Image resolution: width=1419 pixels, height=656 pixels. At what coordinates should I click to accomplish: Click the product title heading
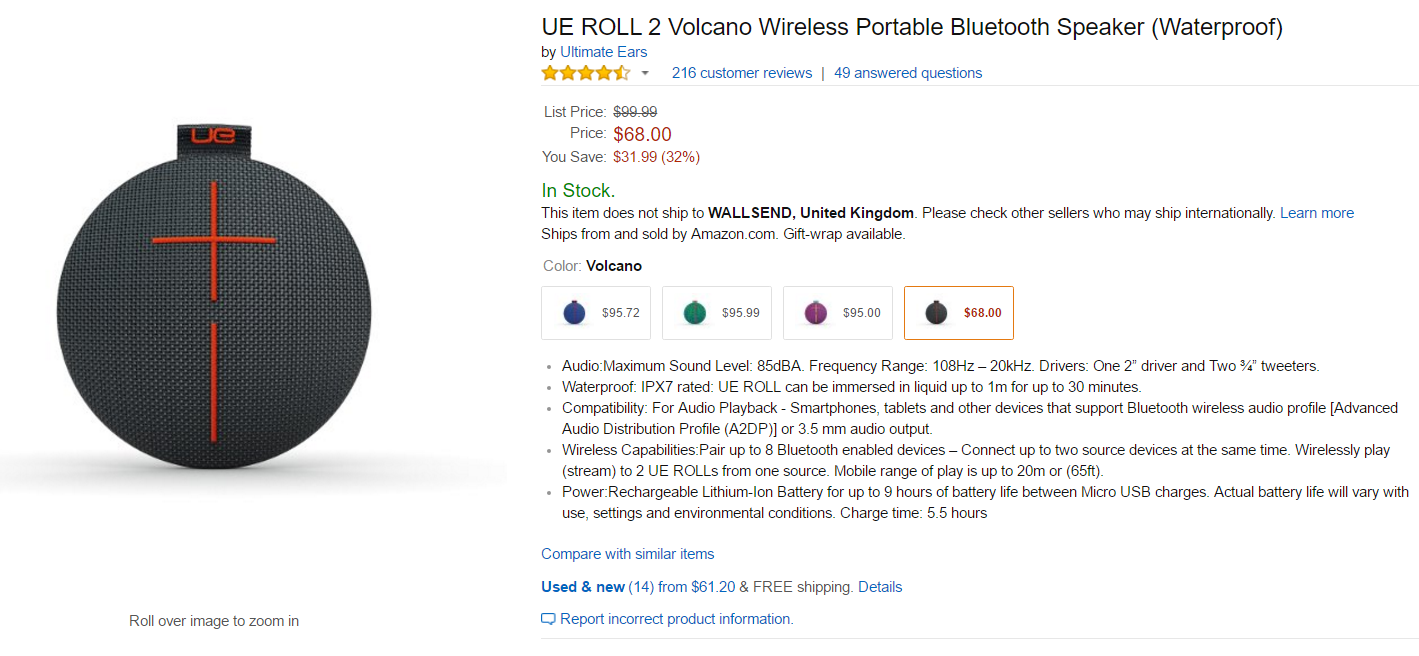pos(911,27)
